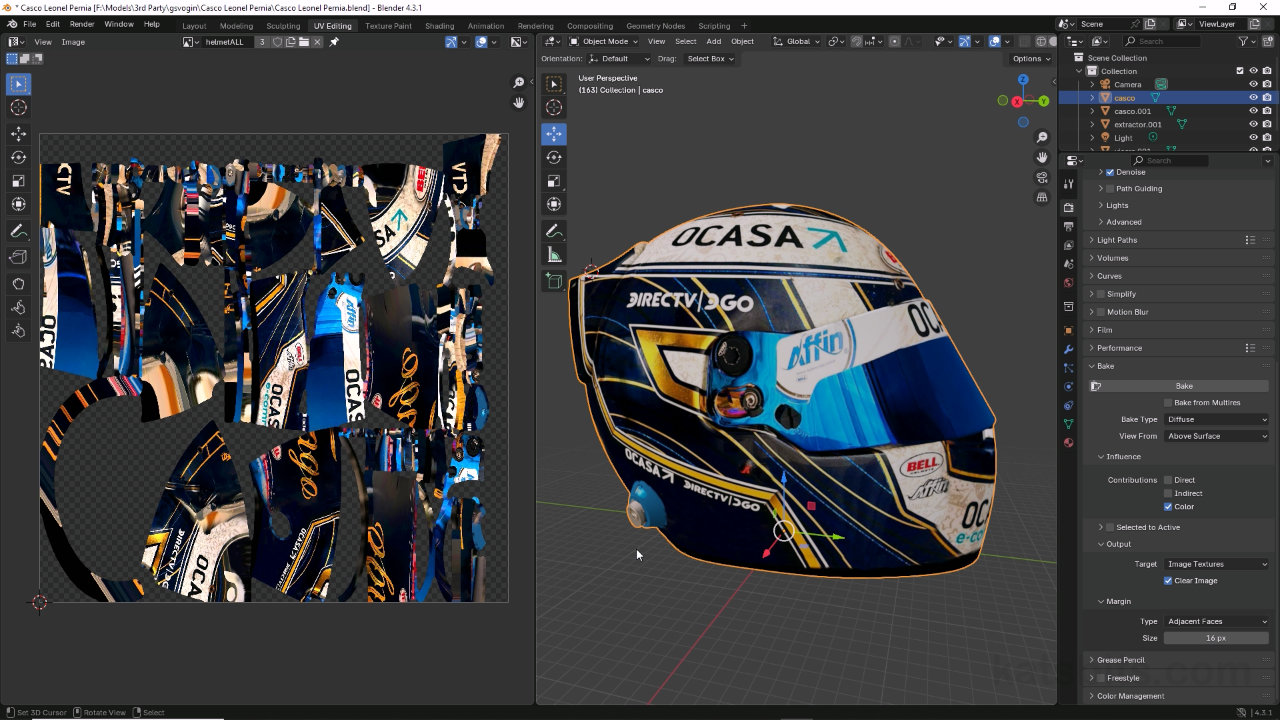
Task: Enable the Direct contribution checkbox
Action: click(x=1168, y=480)
